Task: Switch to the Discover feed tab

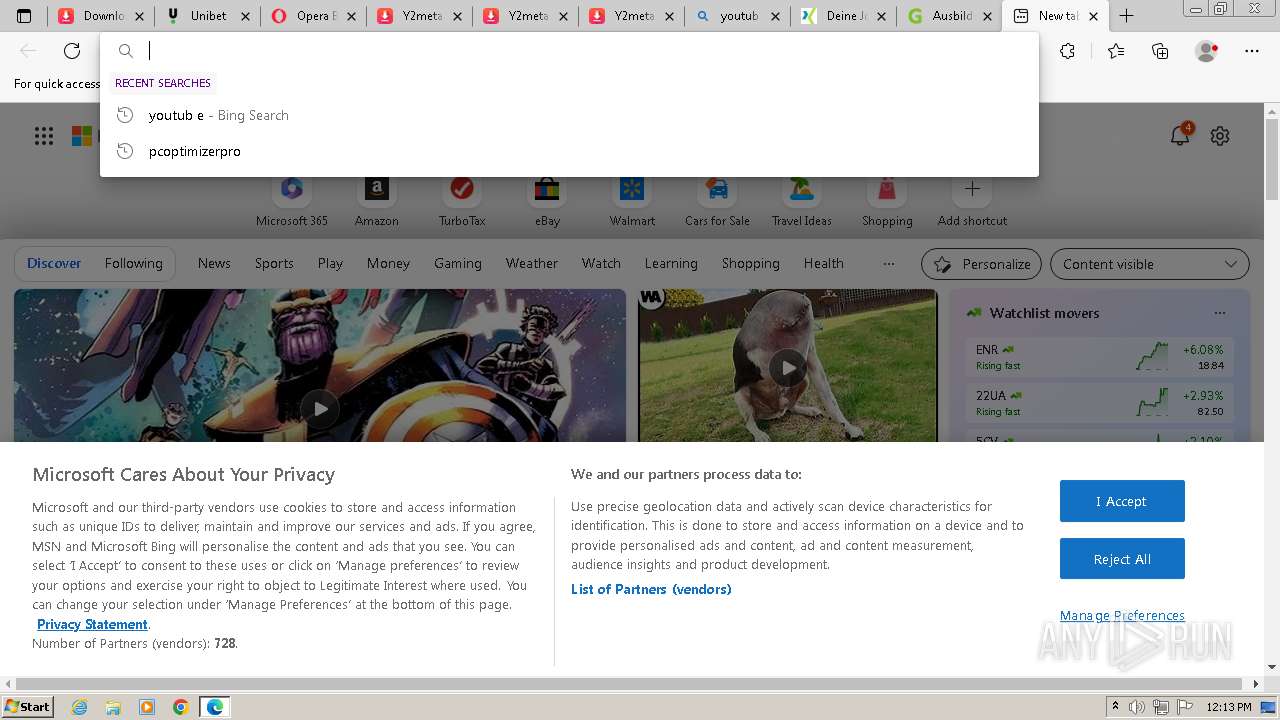Action: [x=54, y=263]
